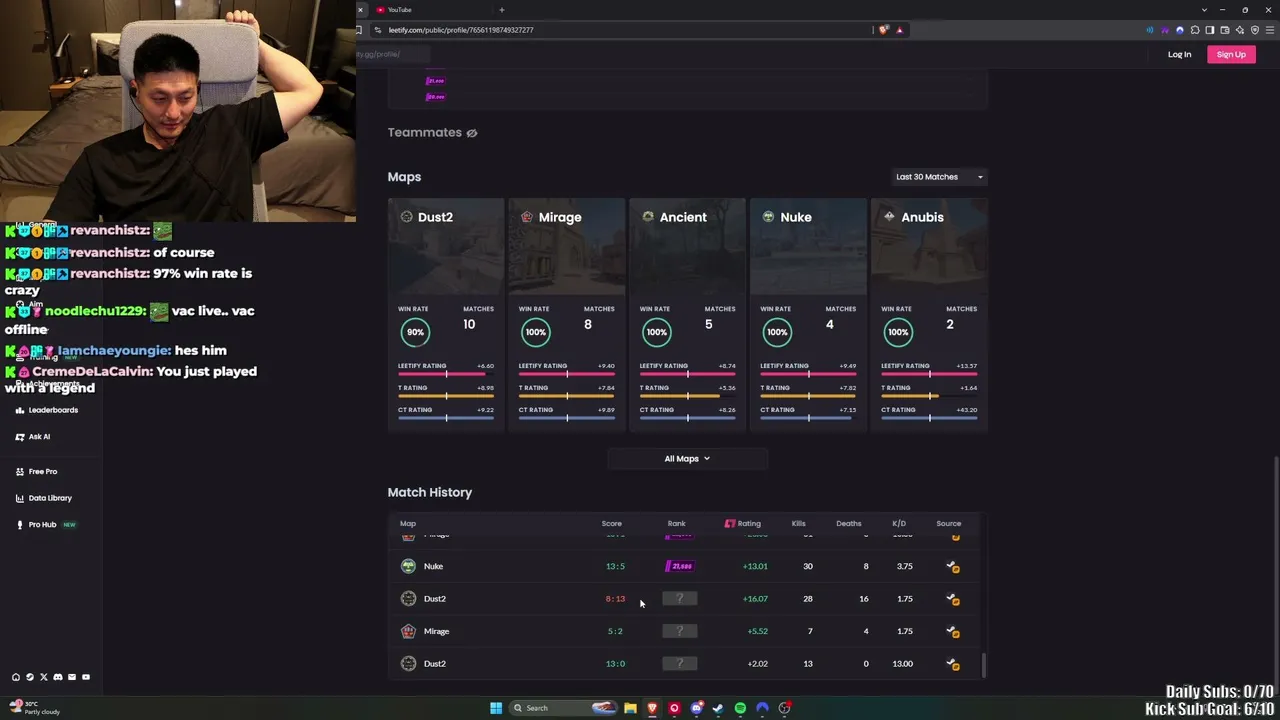Click the Dust2 Leetify Rating bar

click(x=446, y=374)
